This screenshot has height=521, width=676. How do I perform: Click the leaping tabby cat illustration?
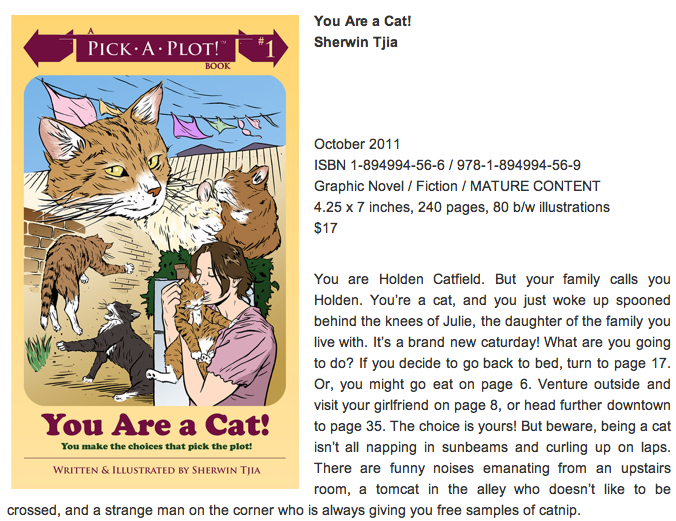click(x=80, y=280)
